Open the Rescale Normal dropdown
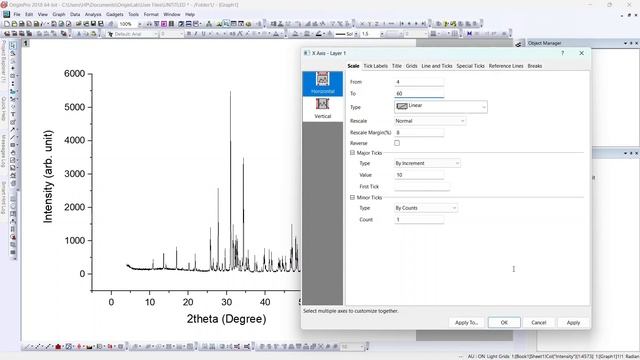Screen dimensions: 640x360 click(x=430, y=121)
